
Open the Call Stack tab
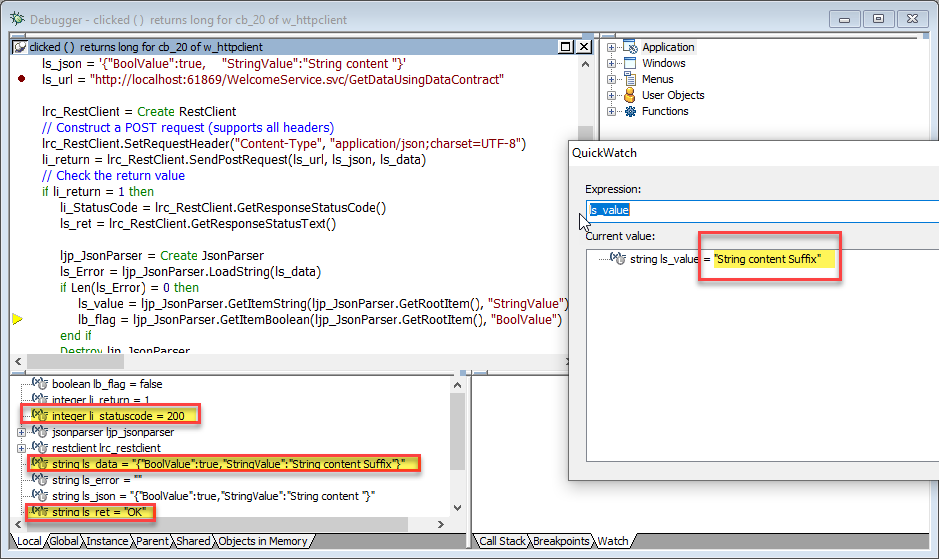(x=502, y=541)
